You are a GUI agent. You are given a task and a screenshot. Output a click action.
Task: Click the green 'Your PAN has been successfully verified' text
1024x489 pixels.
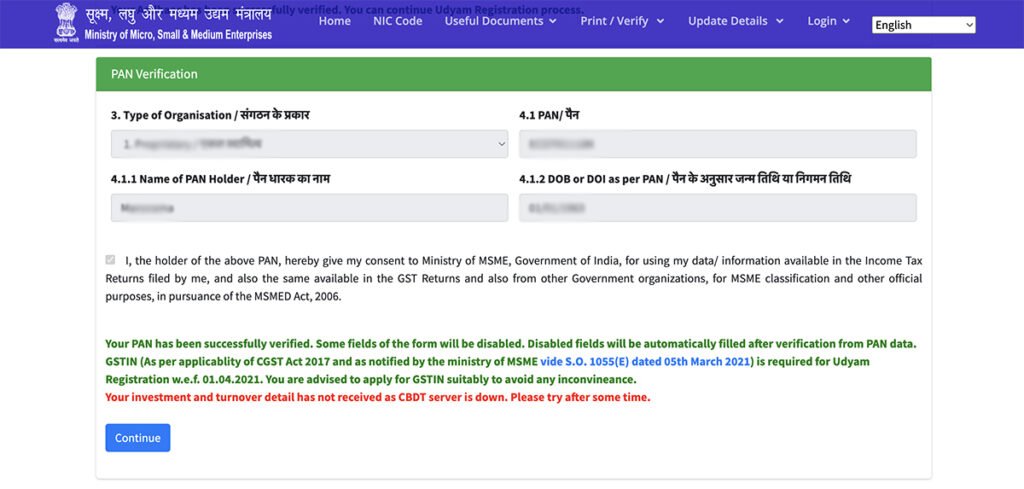pyautogui.click(x=208, y=343)
